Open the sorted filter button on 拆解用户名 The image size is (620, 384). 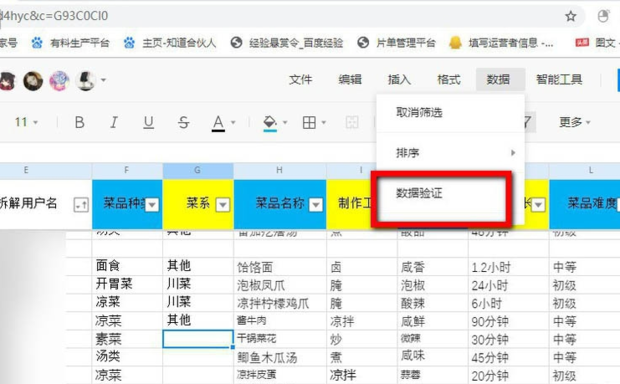pyautogui.click(x=81, y=205)
